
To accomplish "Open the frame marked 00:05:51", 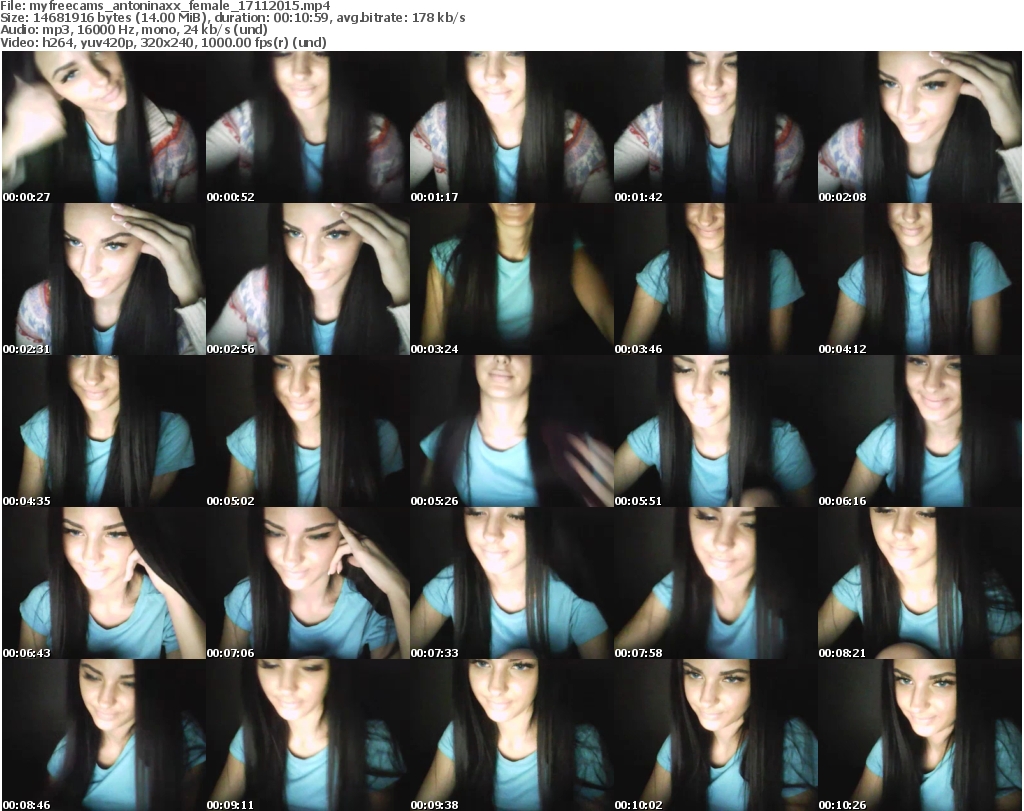I will click(x=716, y=432).
